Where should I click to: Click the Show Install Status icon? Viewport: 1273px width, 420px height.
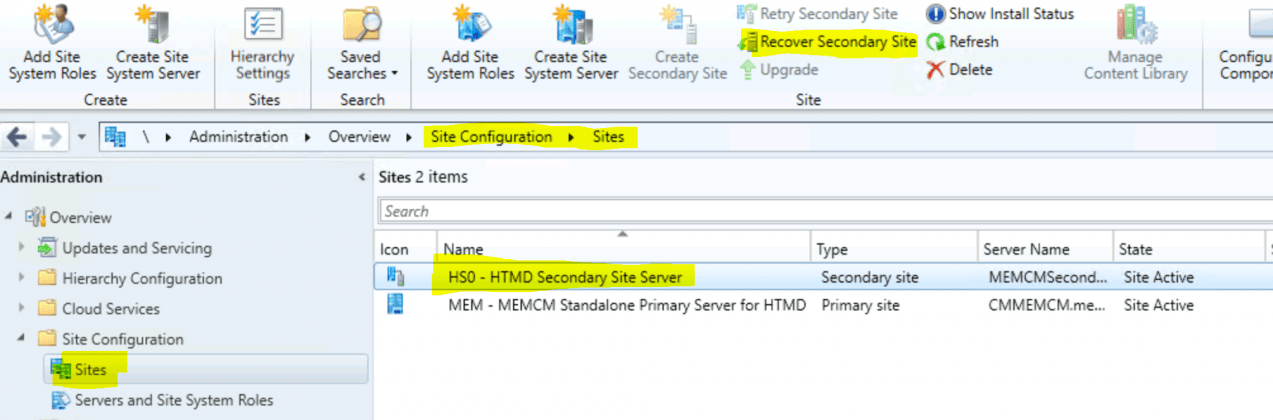coord(936,14)
